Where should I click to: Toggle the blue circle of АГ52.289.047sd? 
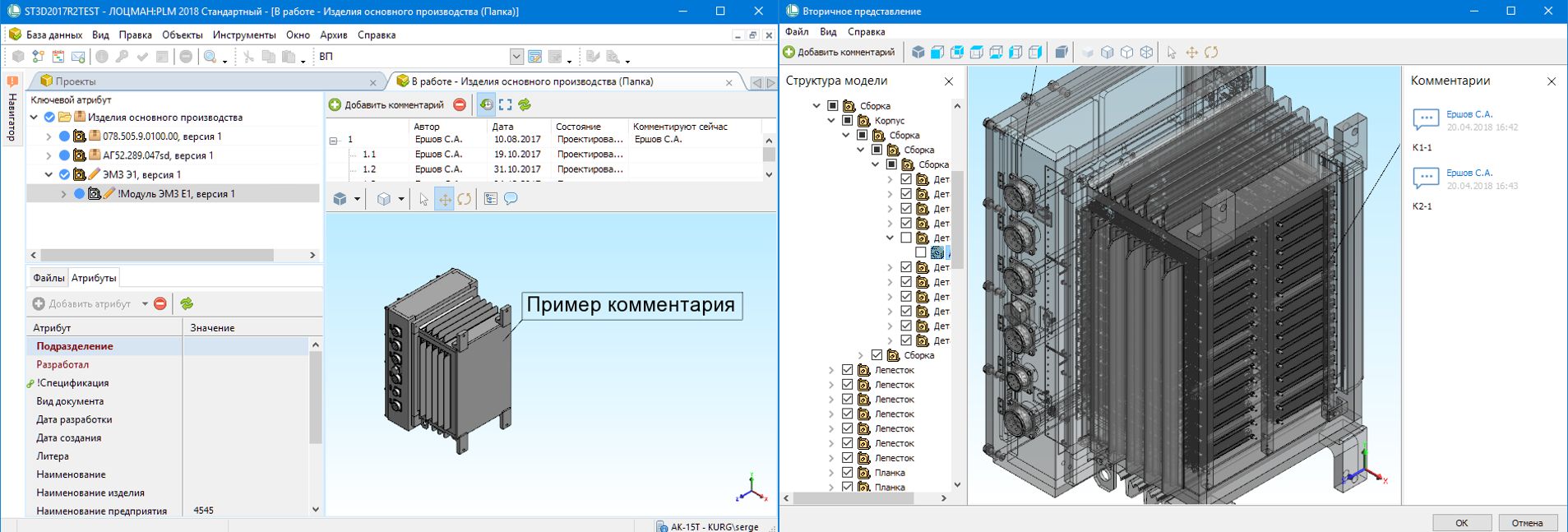pos(64,155)
